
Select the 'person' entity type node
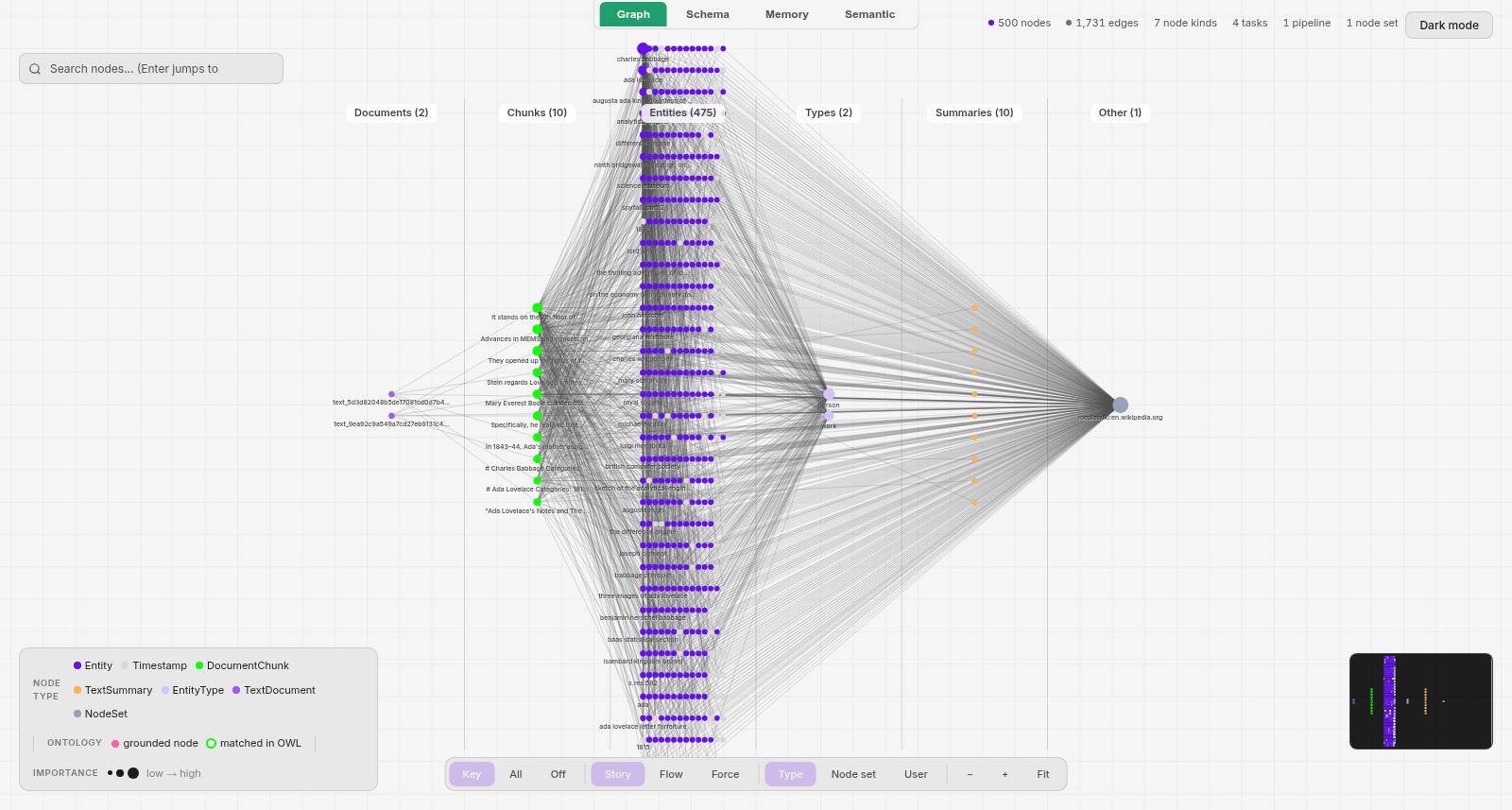tap(829, 394)
